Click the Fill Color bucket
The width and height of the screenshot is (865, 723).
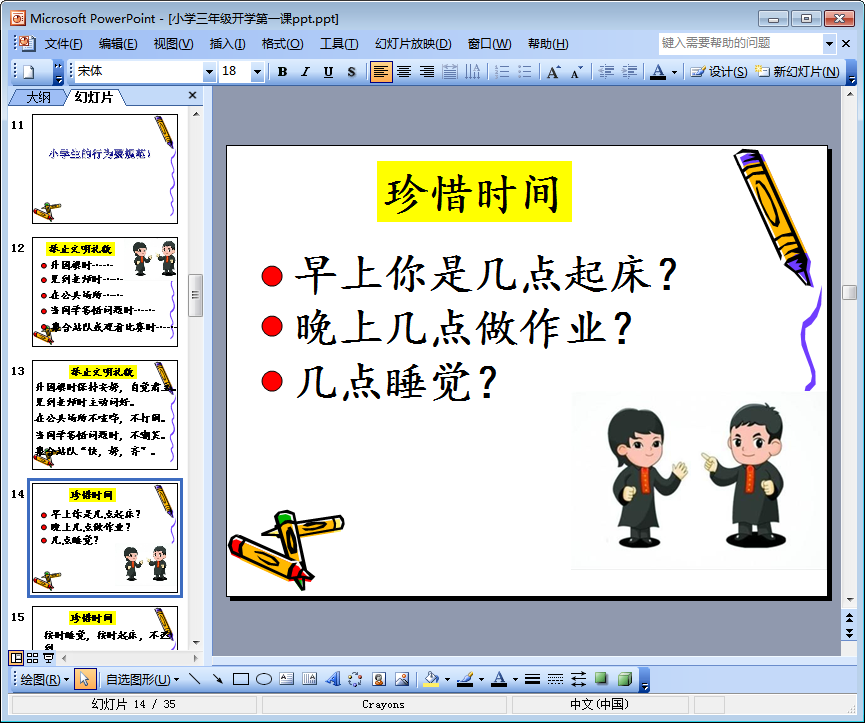[431, 679]
